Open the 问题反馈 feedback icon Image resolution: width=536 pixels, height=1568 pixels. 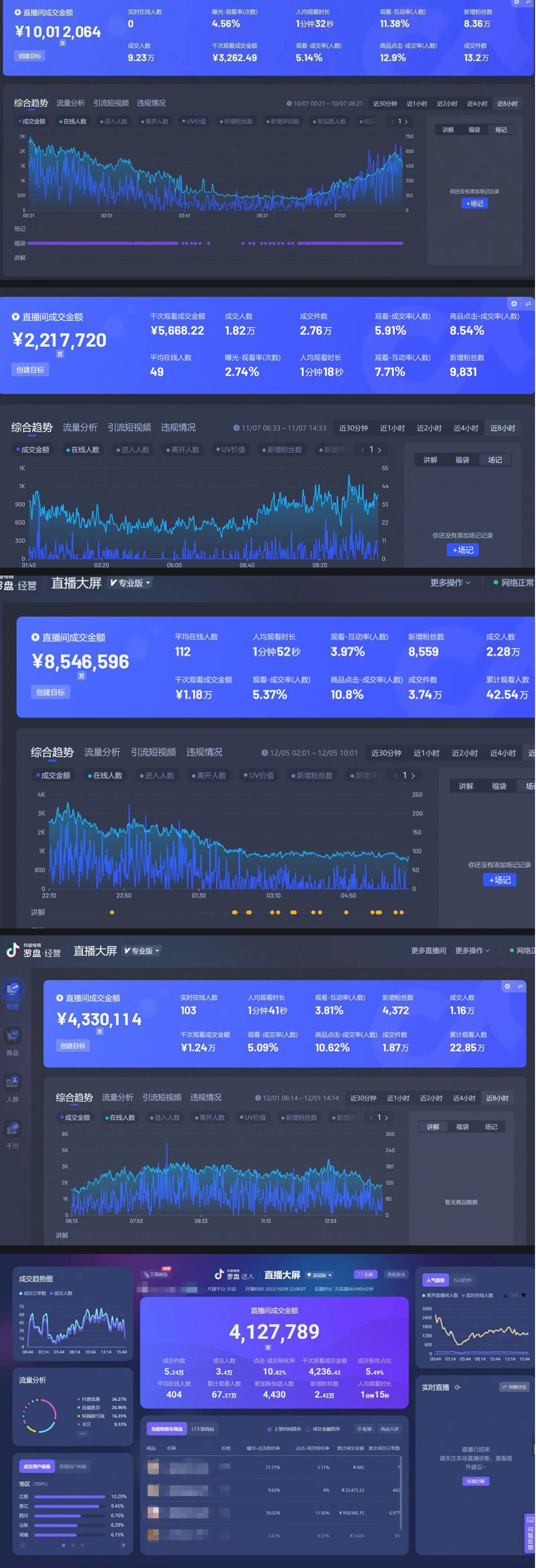point(529,1534)
